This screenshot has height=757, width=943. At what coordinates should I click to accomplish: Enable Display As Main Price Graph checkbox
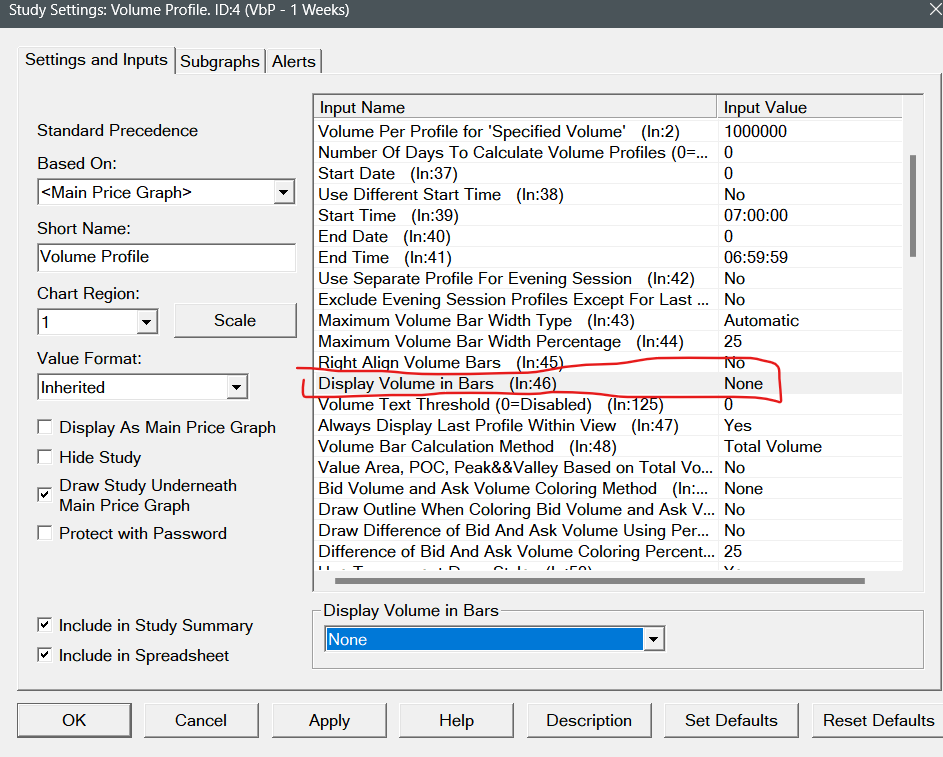coord(45,427)
